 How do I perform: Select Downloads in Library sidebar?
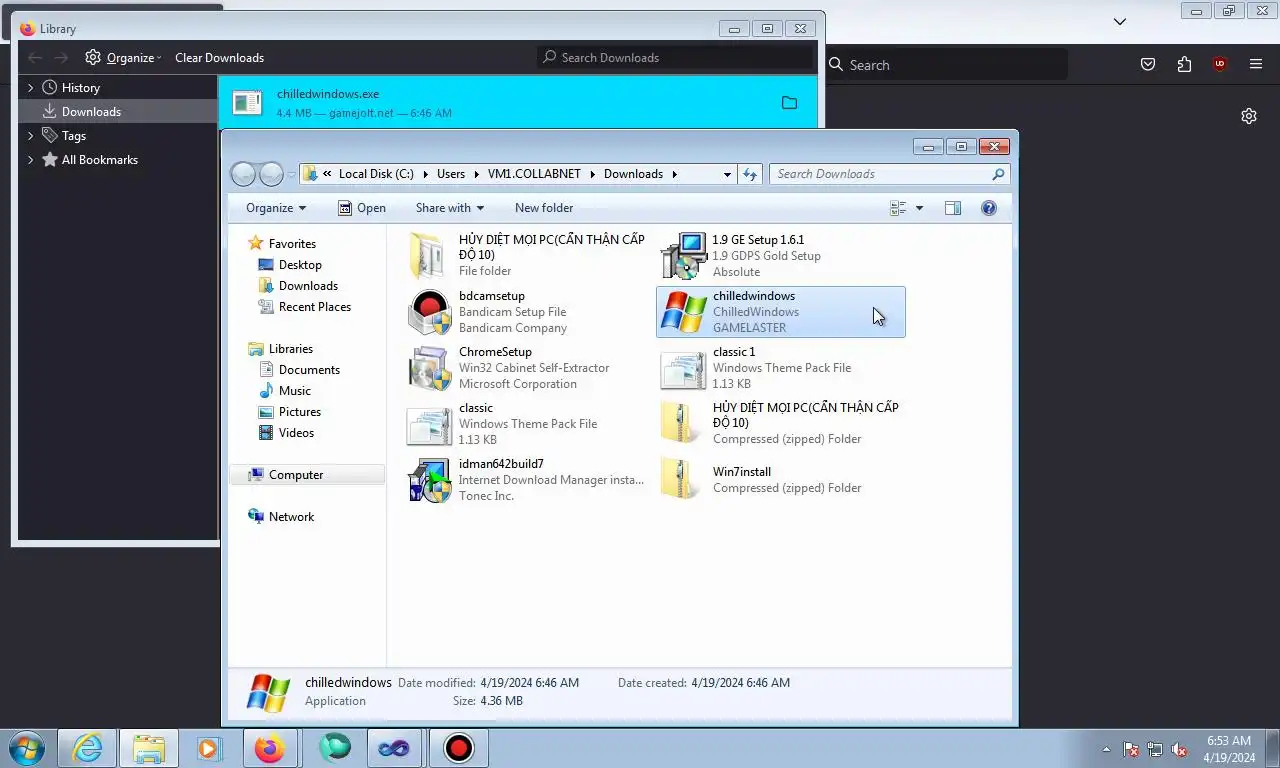pos(118,111)
